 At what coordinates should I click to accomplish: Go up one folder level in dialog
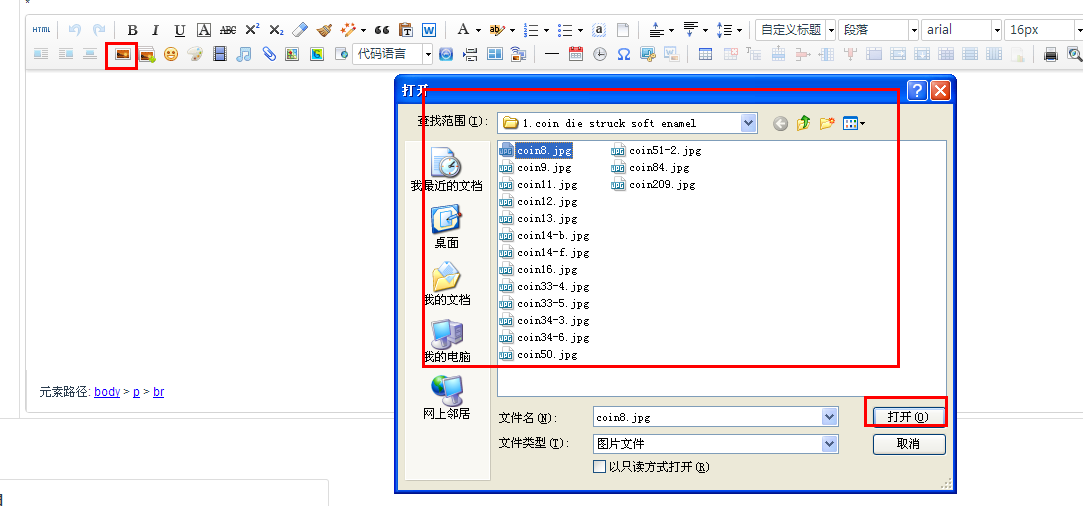(x=803, y=124)
